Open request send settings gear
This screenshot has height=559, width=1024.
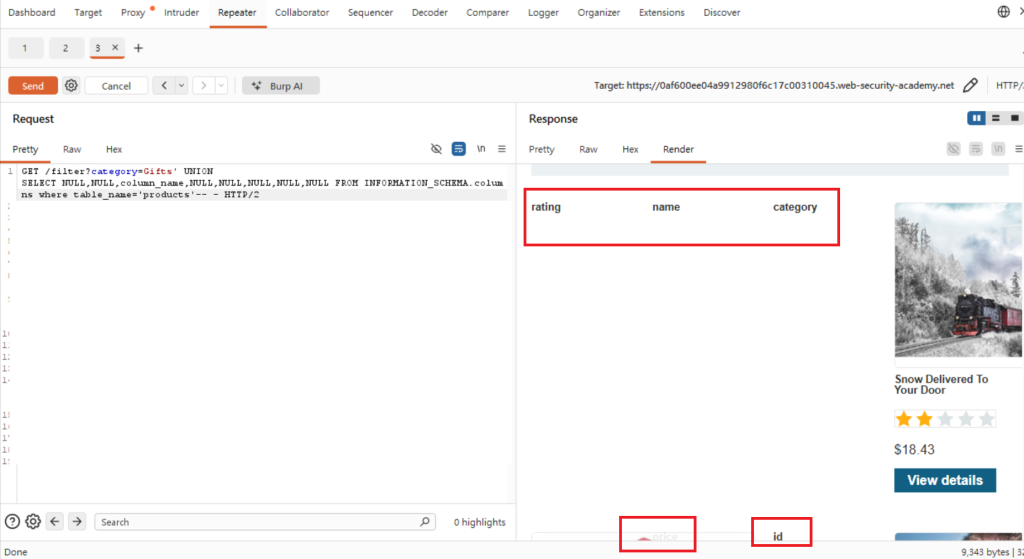[x=71, y=86]
